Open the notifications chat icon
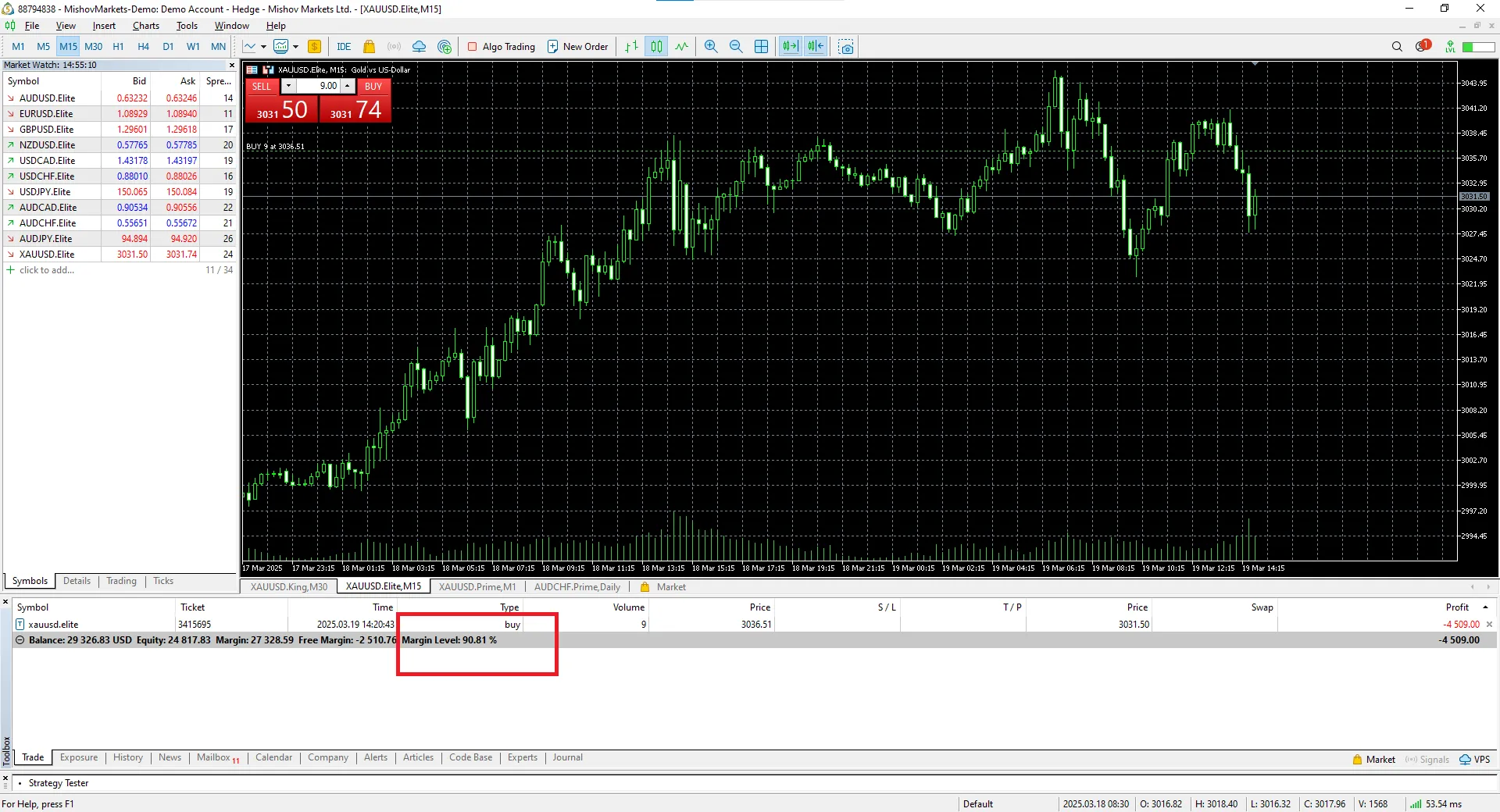 pos(1423,46)
